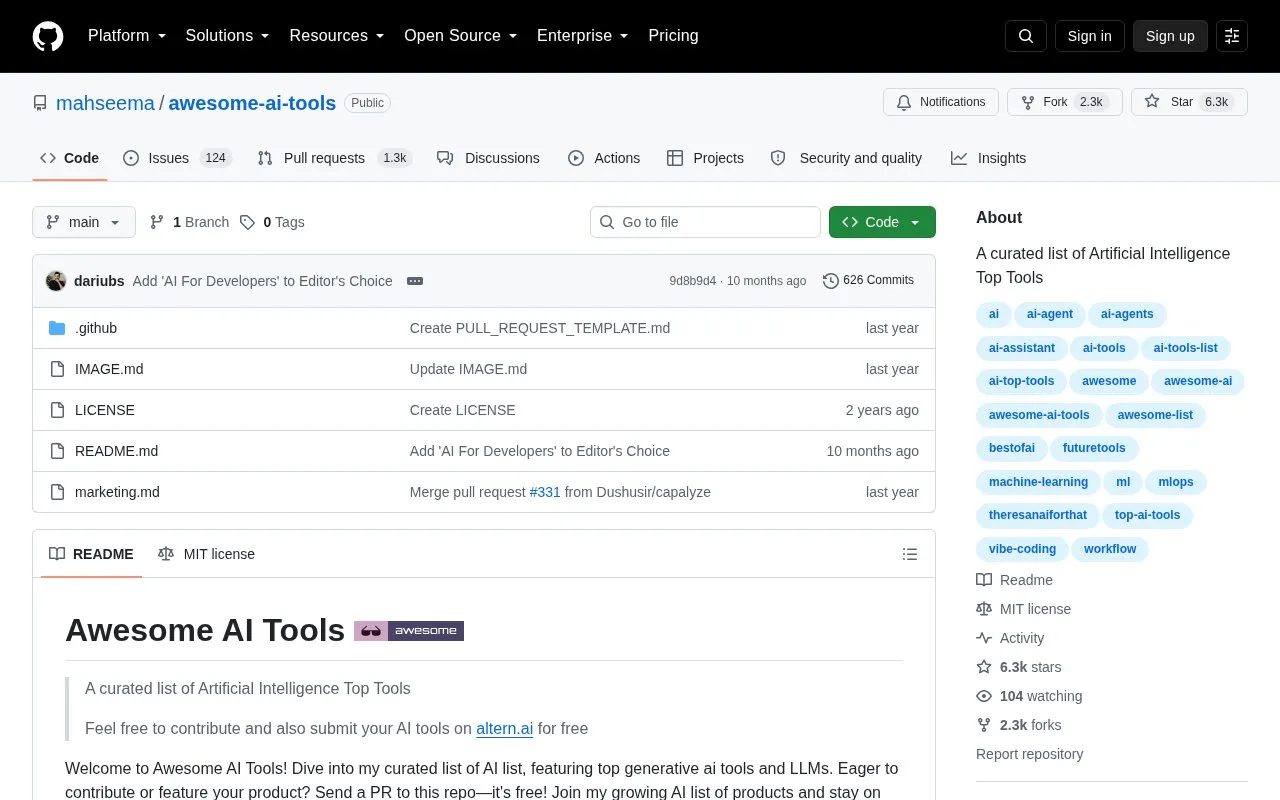The image size is (1280, 800).
Task: Click the GitHub logo icon
Action: click(48, 36)
